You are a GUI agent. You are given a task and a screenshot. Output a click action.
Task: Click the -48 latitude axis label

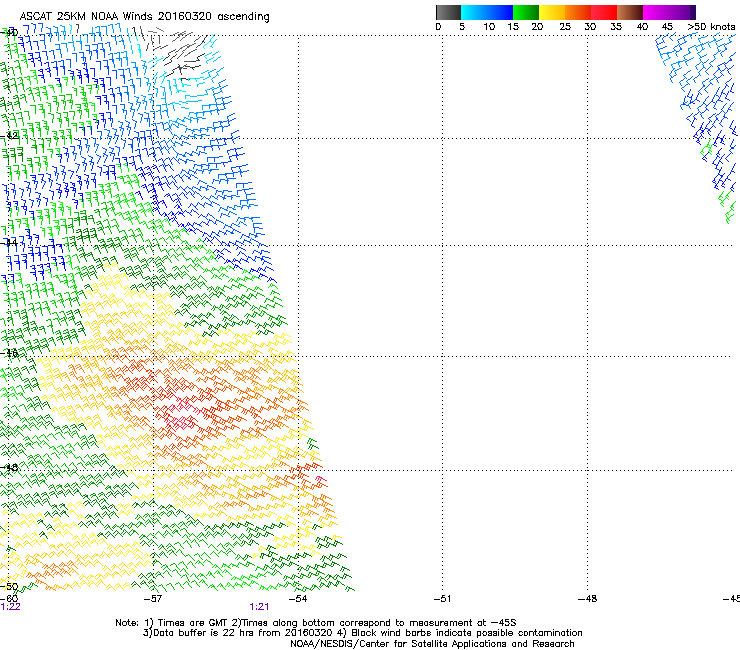click(9, 467)
